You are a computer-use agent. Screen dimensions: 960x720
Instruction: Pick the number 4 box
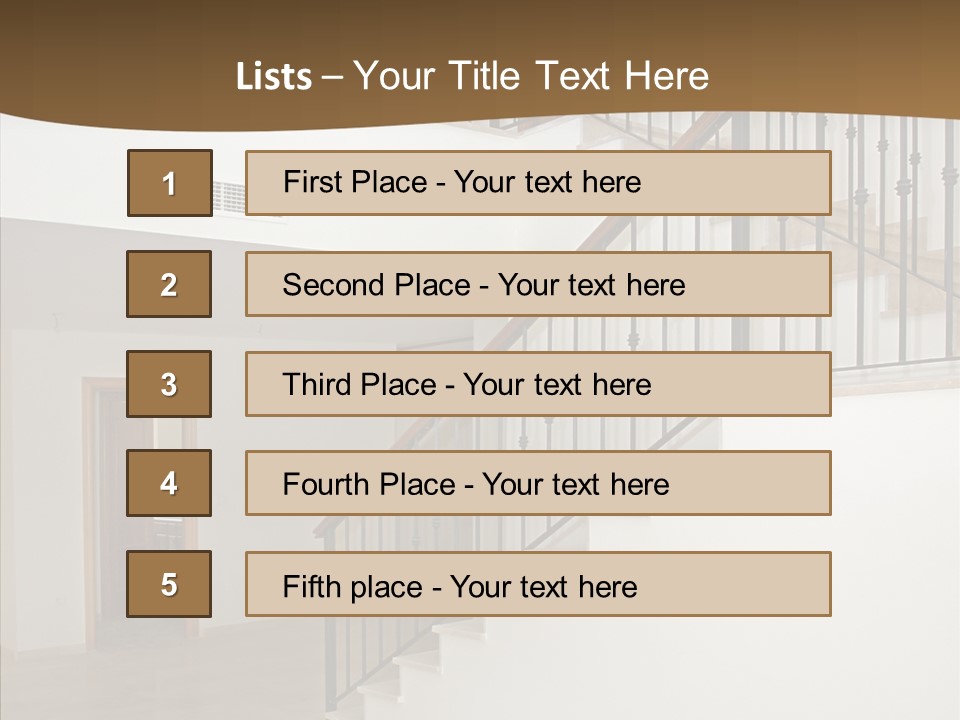169,484
